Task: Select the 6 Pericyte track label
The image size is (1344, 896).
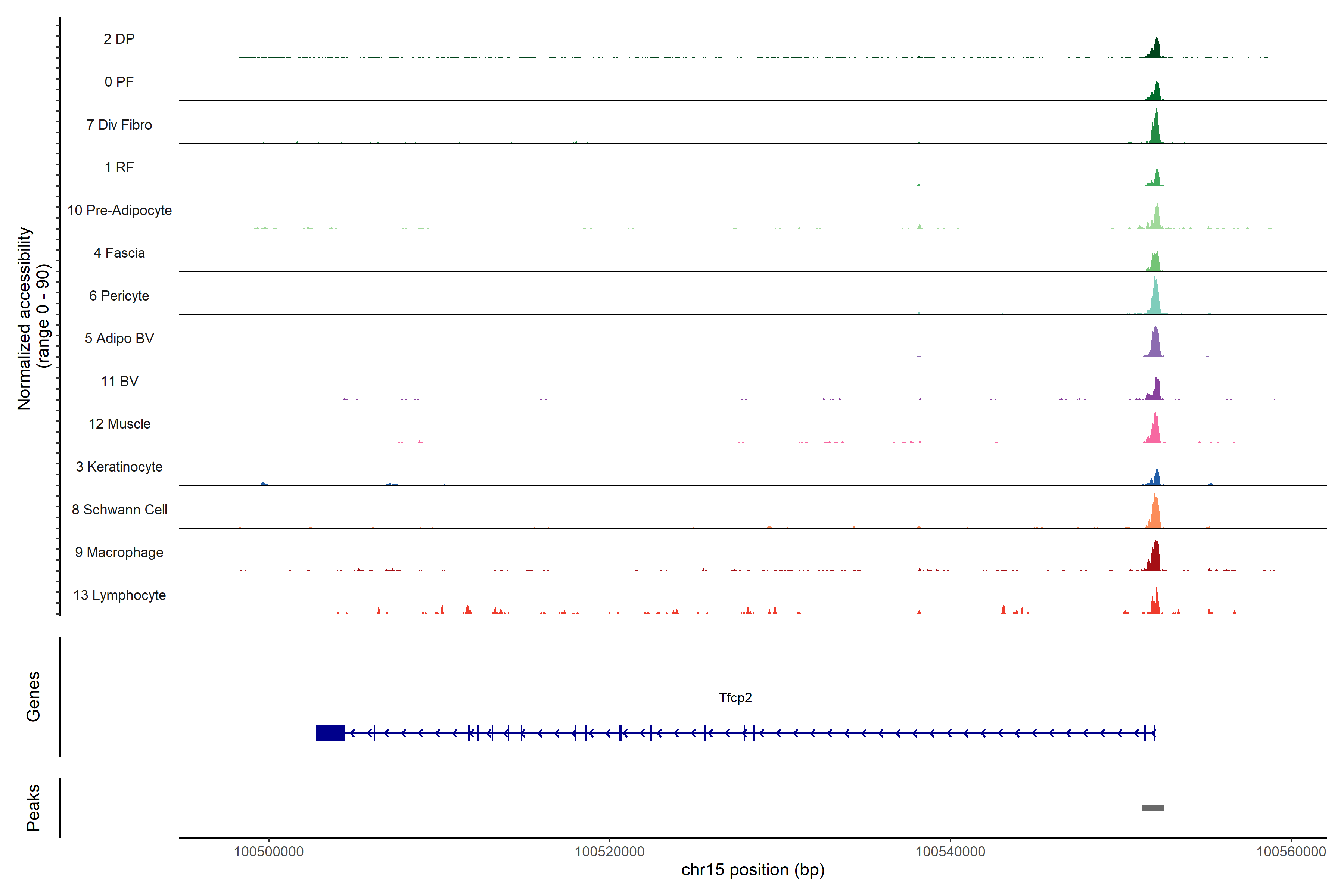Action: pyautogui.click(x=119, y=295)
